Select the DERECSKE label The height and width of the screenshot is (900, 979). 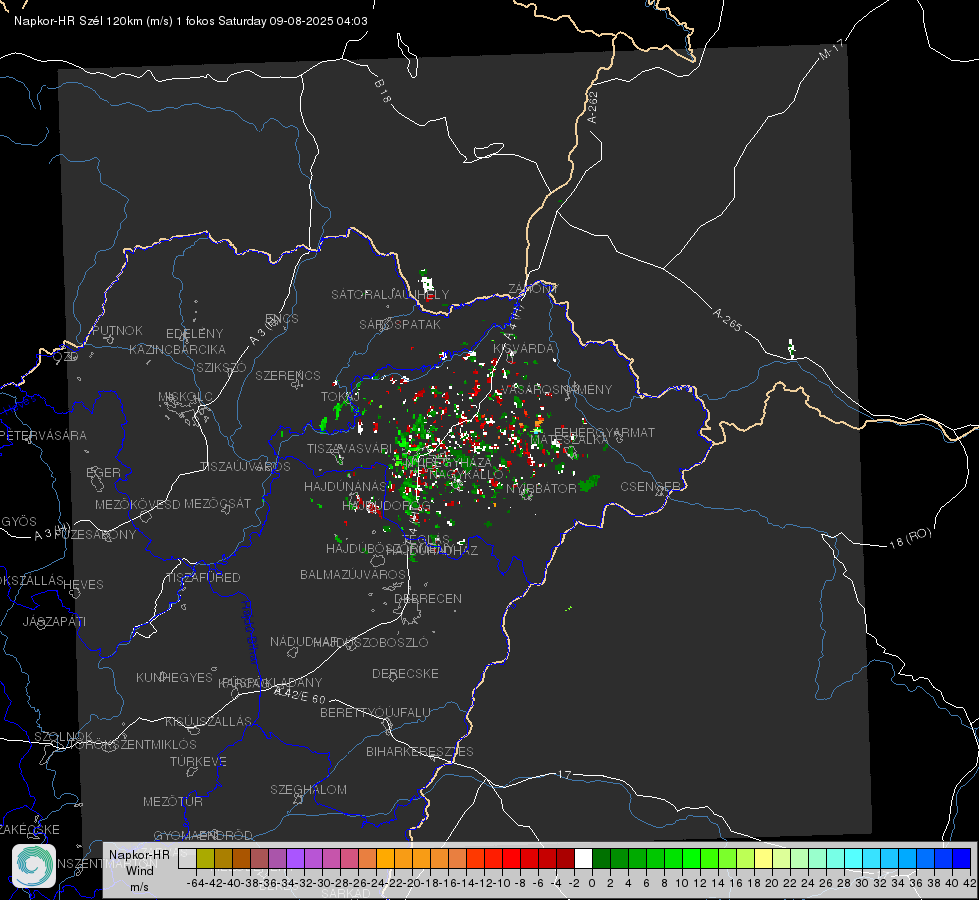coord(405,673)
